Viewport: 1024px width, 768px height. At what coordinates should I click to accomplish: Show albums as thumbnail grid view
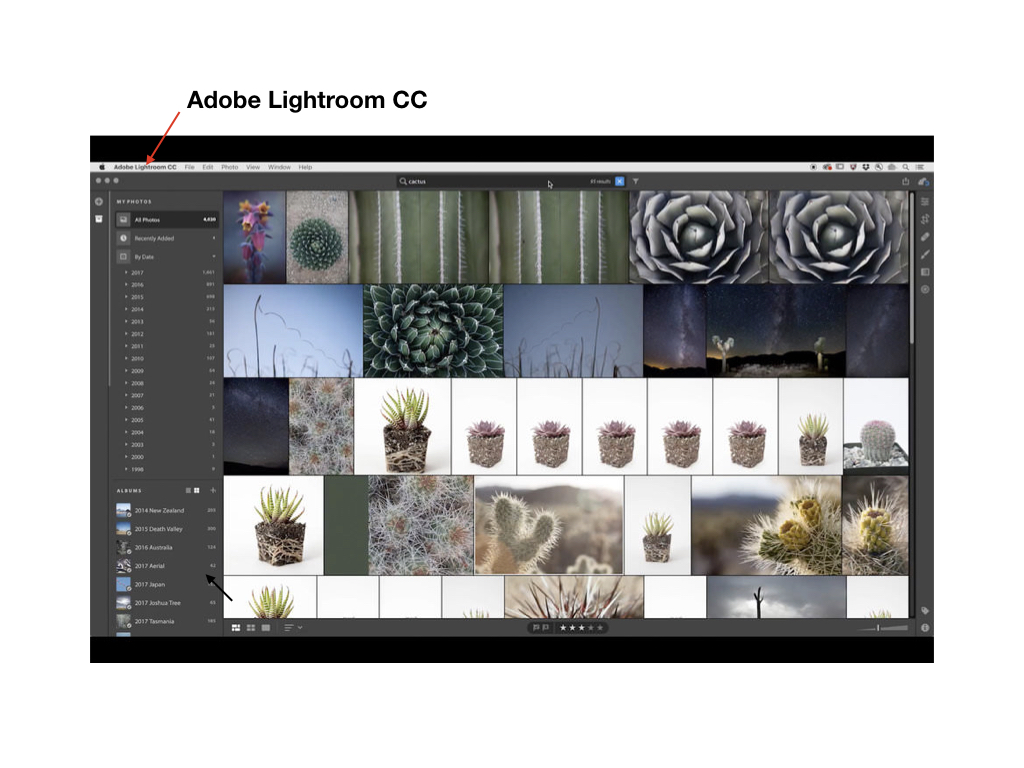197,490
